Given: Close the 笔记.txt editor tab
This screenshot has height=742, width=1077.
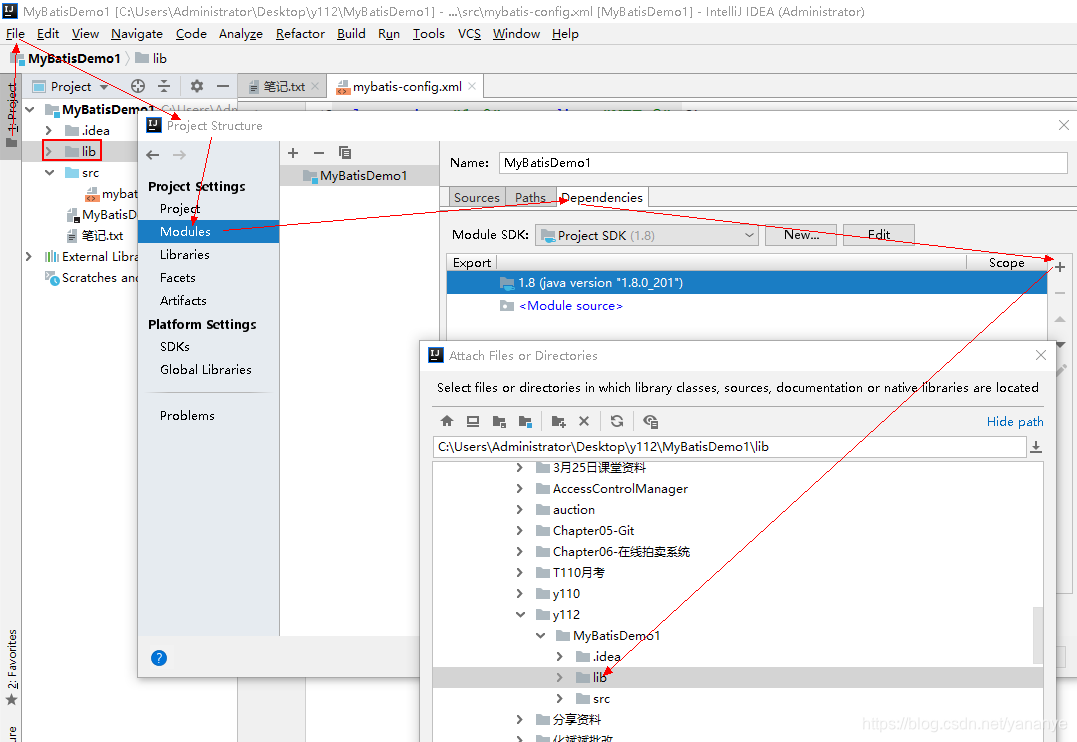Looking at the screenshot, I should pyautogui.click(x=315, y=86).
